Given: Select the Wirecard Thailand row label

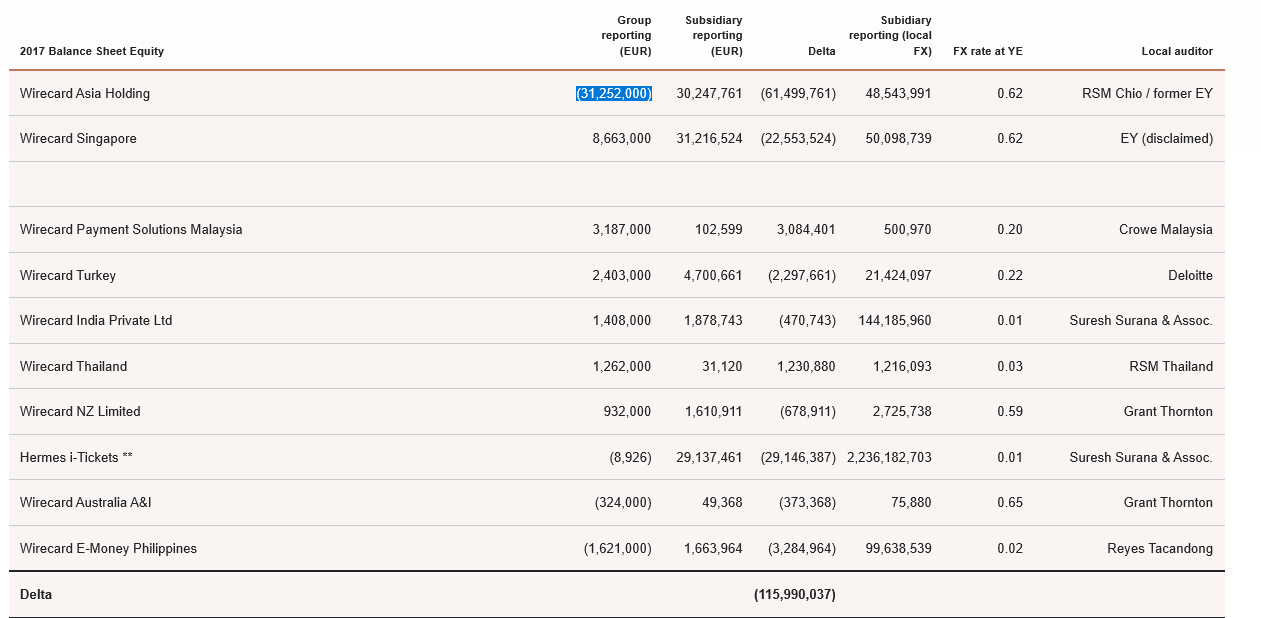Looking at the screenshot, I should pyautogui.click(x=73, y=366).
